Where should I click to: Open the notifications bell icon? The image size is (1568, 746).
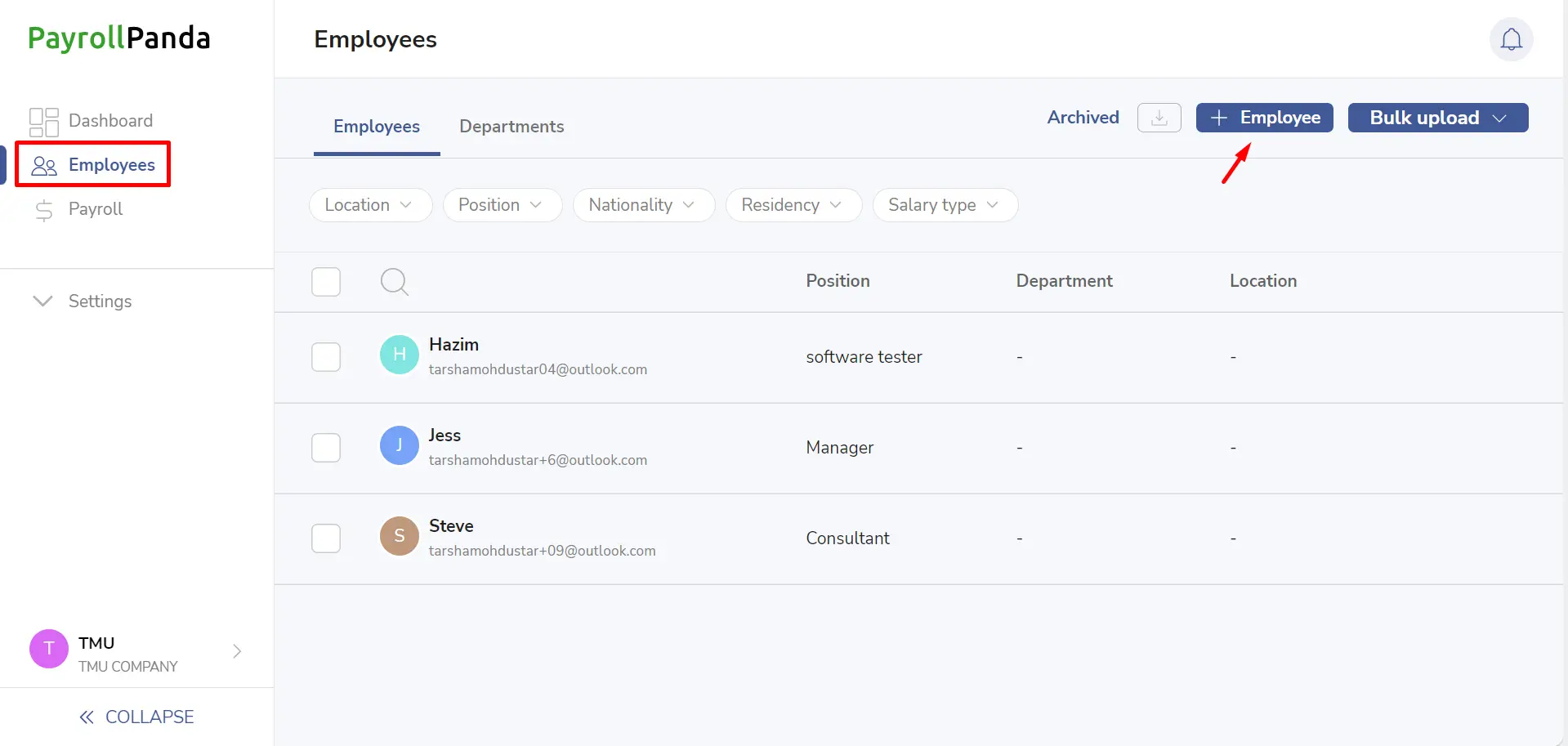[x=1511, y=39]
